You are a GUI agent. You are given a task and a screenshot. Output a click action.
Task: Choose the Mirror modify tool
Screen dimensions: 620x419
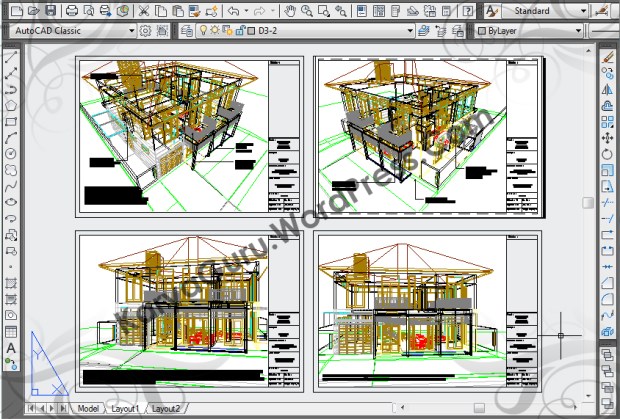pyautogui.click(x=607, y=90)
